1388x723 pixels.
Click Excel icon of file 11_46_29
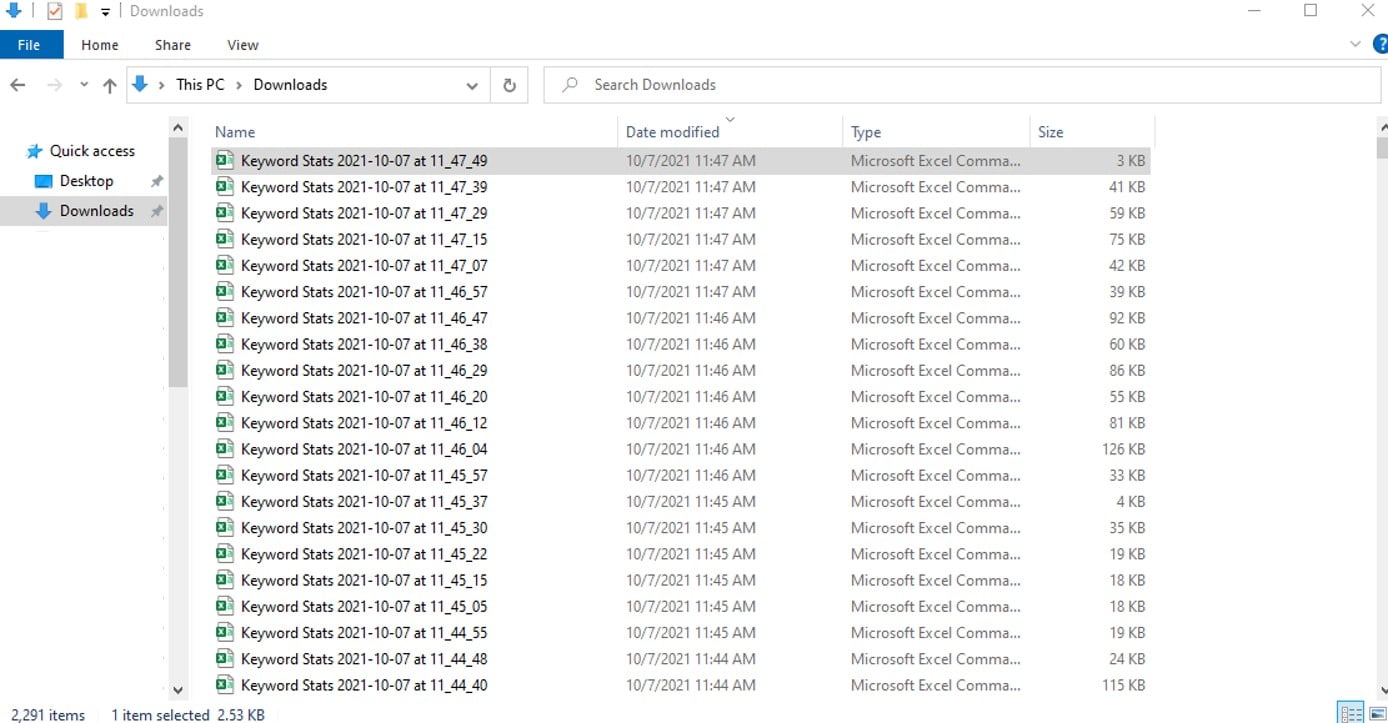(x=225, y=370)
